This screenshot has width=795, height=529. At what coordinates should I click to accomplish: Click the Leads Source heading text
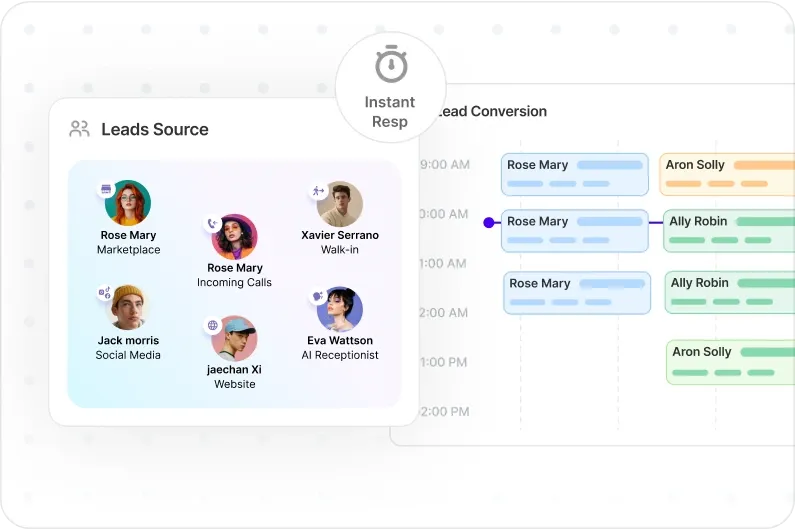(155, 129)
